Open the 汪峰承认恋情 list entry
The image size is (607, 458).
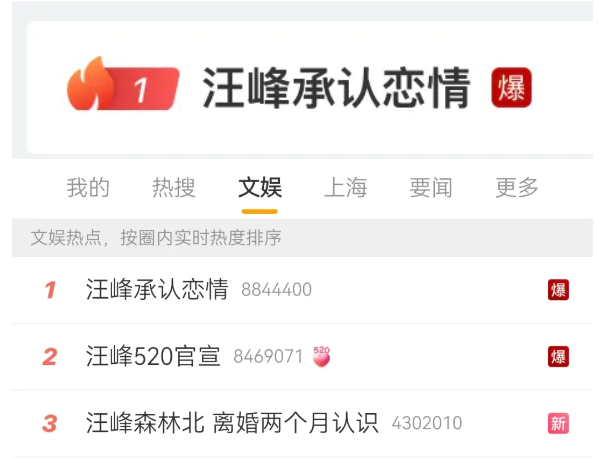click(157, 290)
